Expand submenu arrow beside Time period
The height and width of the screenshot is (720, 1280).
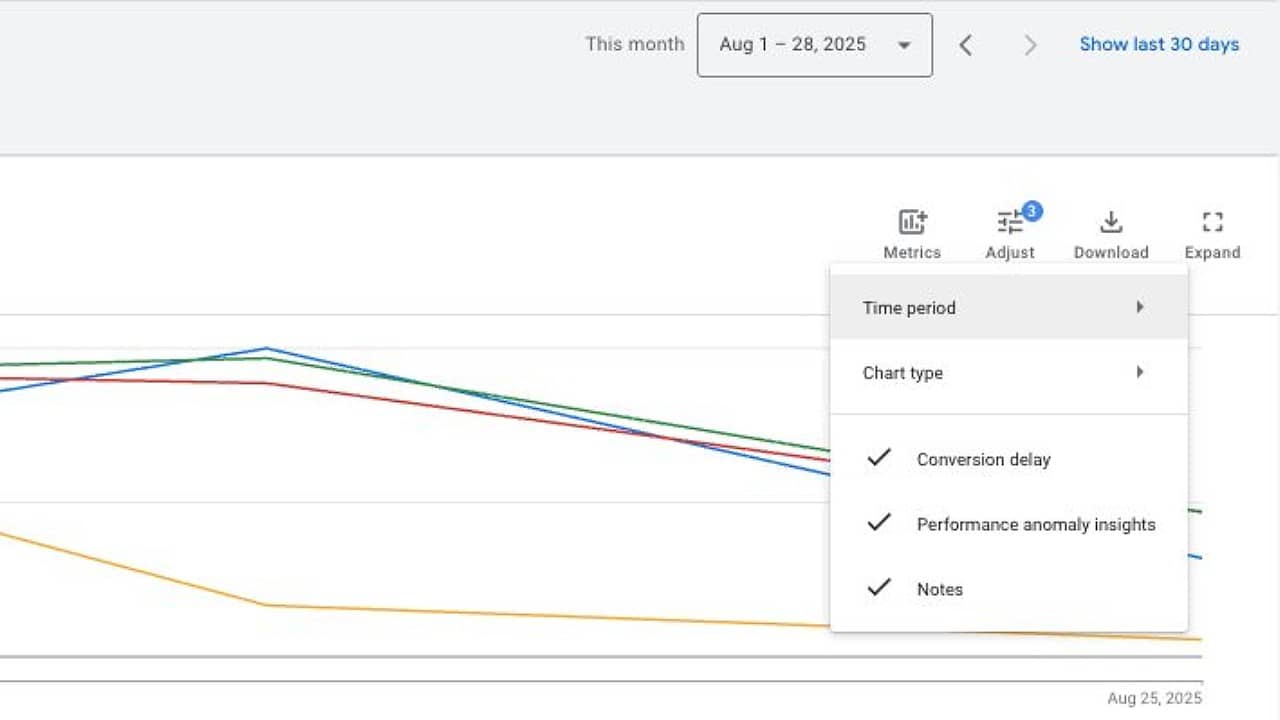[1139, 307]
